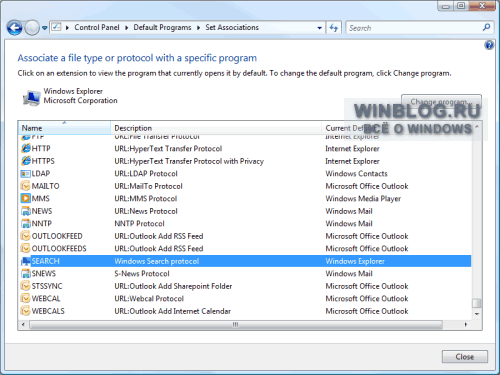This screenshot has width=500, height=375.
Task: Click Set Associations breadcrumb
Action: (232, 27)
